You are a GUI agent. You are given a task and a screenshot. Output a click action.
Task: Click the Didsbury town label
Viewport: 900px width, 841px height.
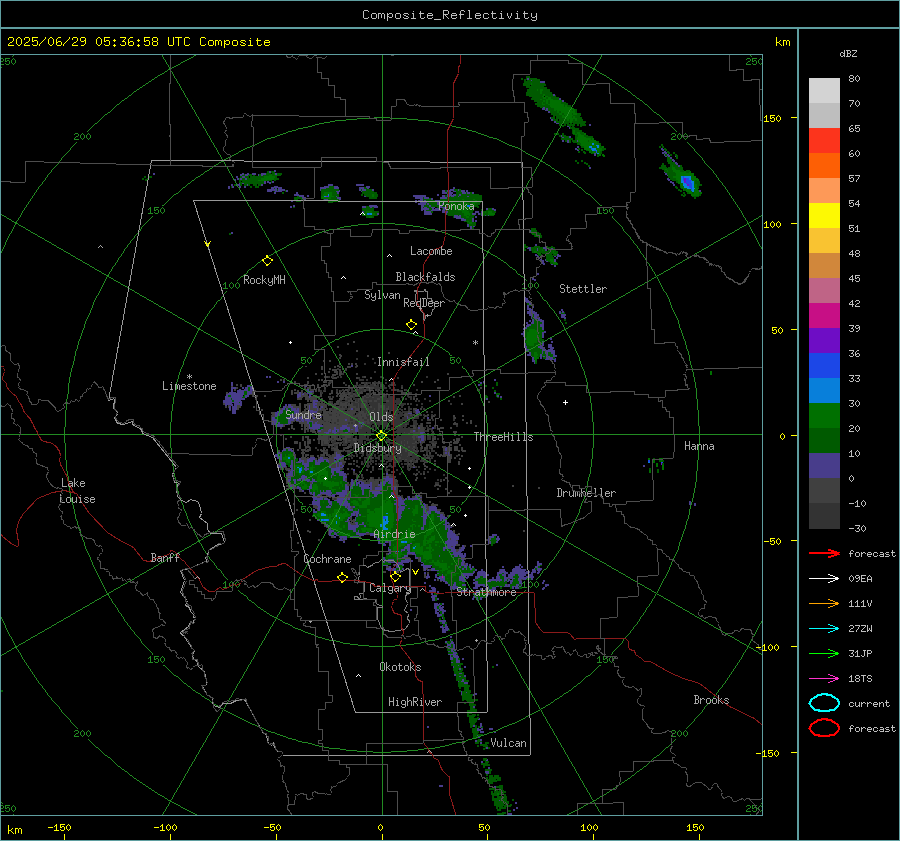(x=378, y=448)
